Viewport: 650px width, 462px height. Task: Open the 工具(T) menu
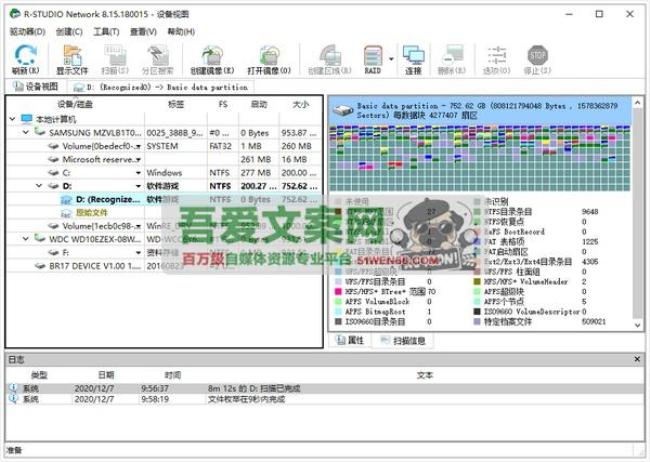(x=107, y=32)
